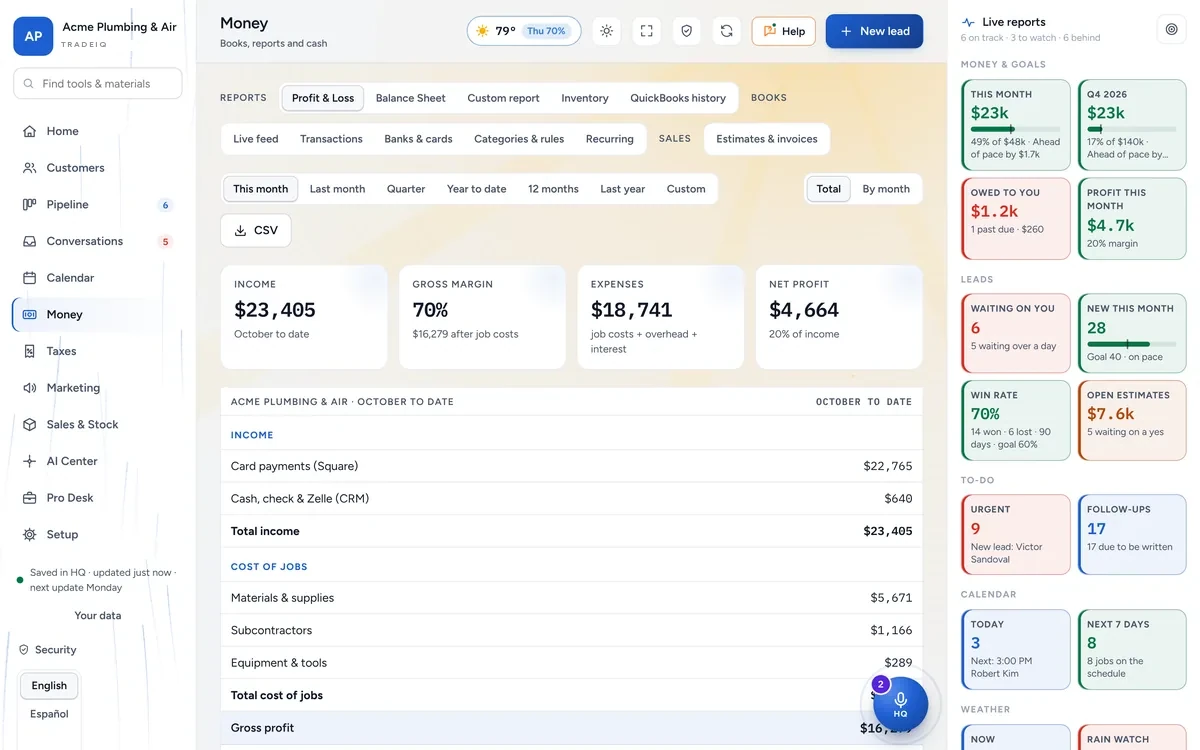
Task: Open the Categories & rules tab
Action: click(x=519, y=139)
